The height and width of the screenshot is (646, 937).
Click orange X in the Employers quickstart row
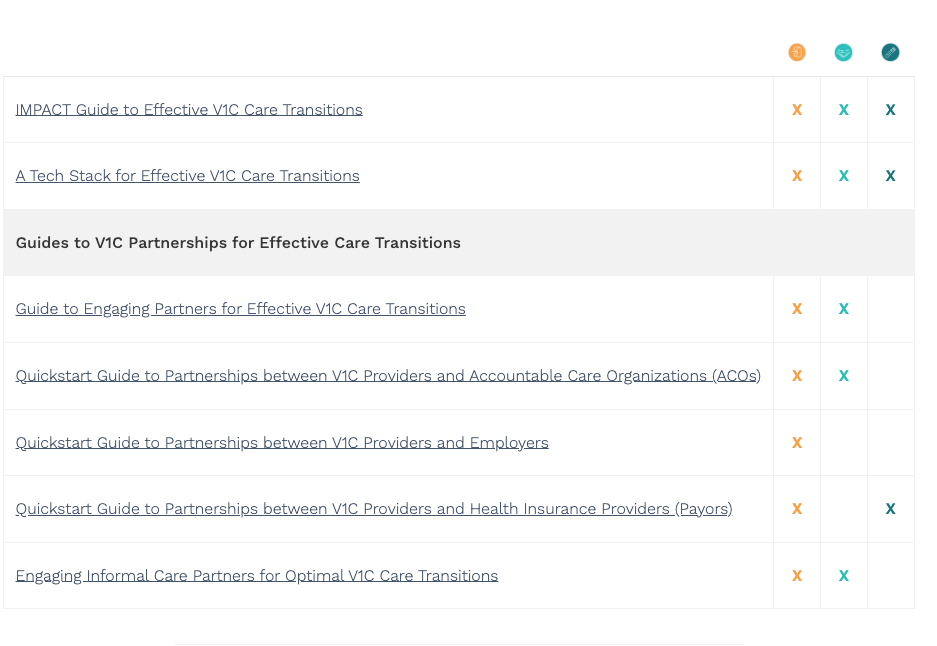[797, 443]
